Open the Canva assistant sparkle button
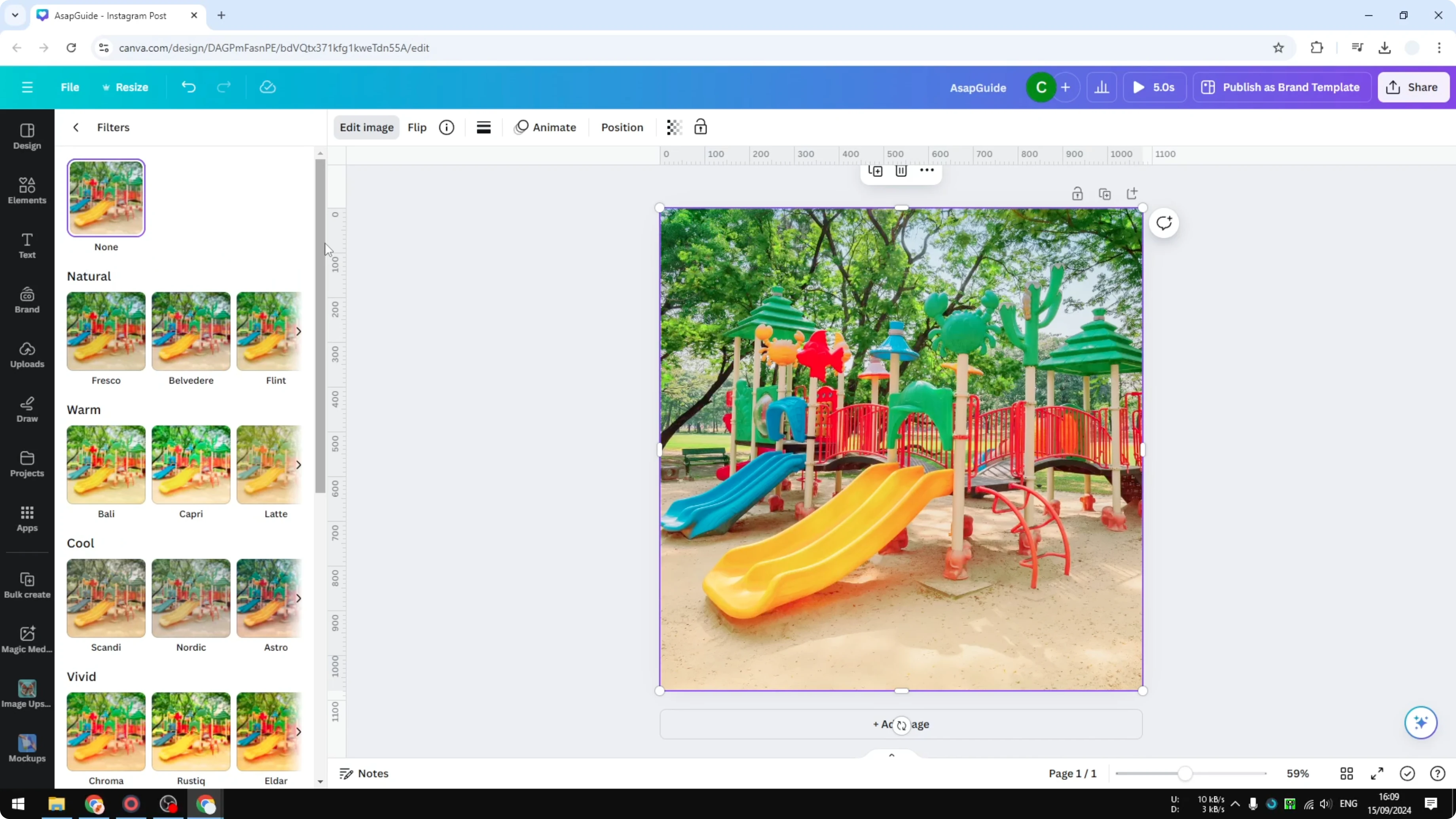 1420,722
